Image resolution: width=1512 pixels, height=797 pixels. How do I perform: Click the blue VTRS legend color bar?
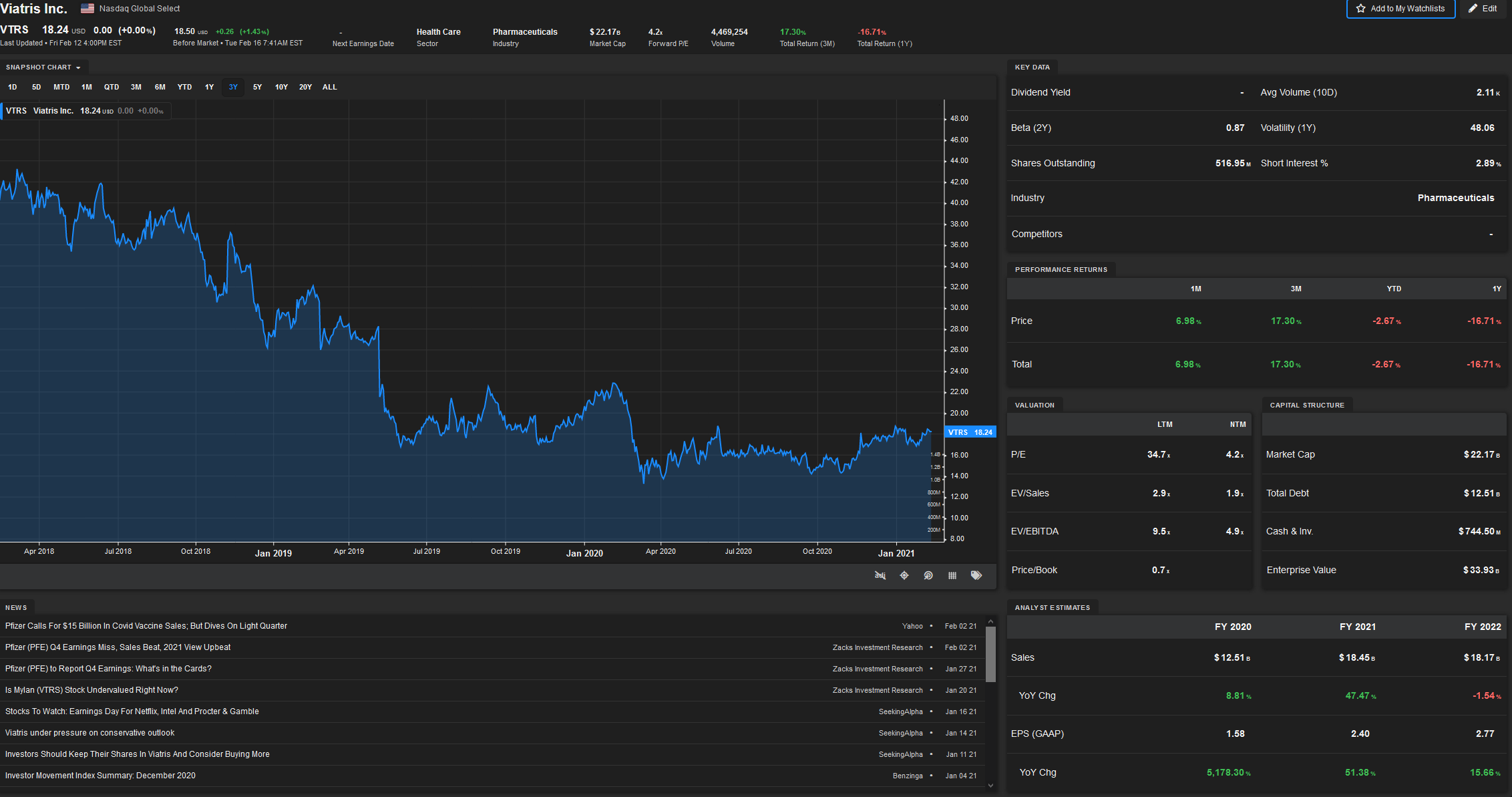(x=1, y=111)
